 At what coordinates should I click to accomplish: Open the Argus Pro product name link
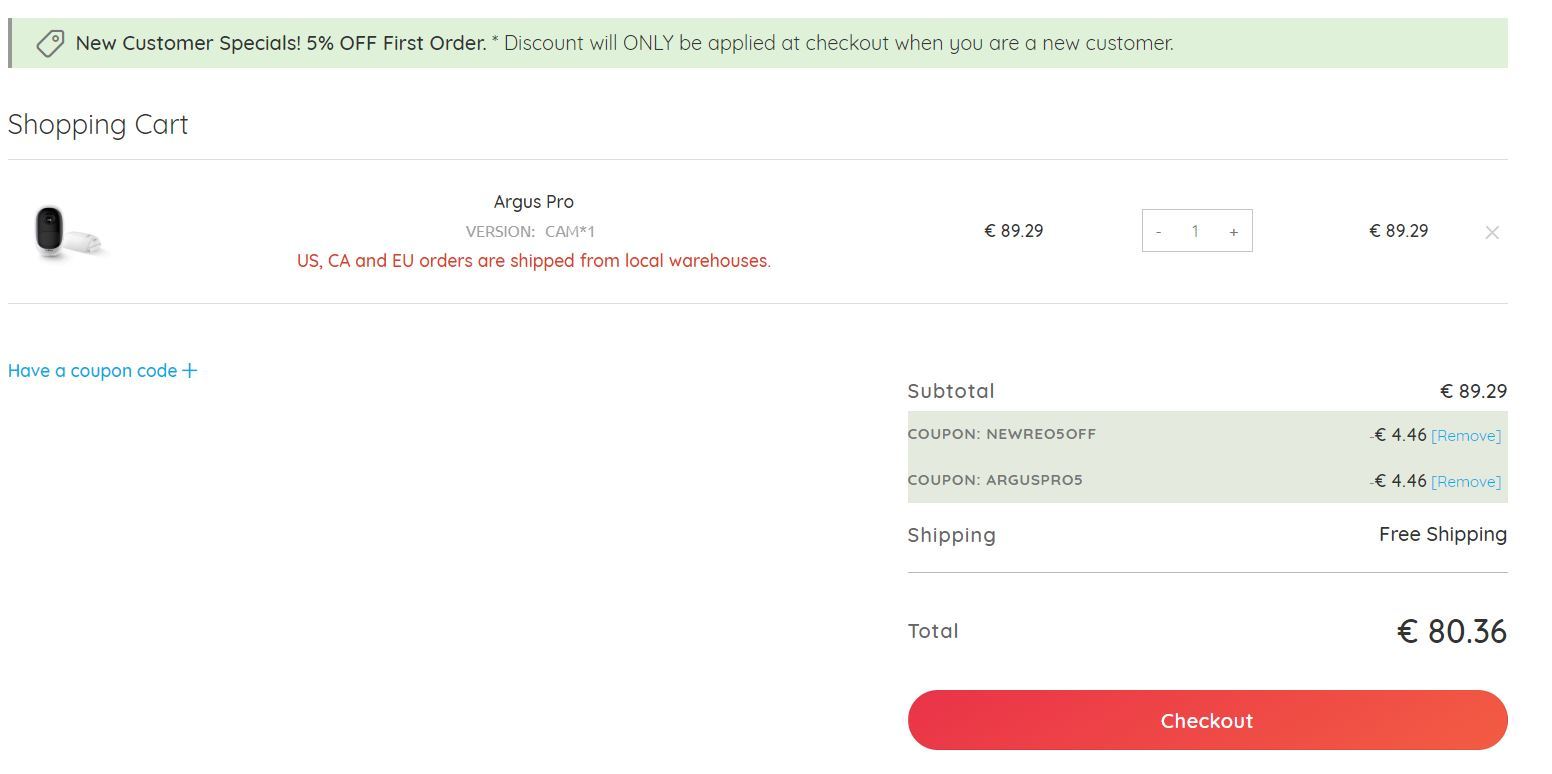(x=533, y=201)
